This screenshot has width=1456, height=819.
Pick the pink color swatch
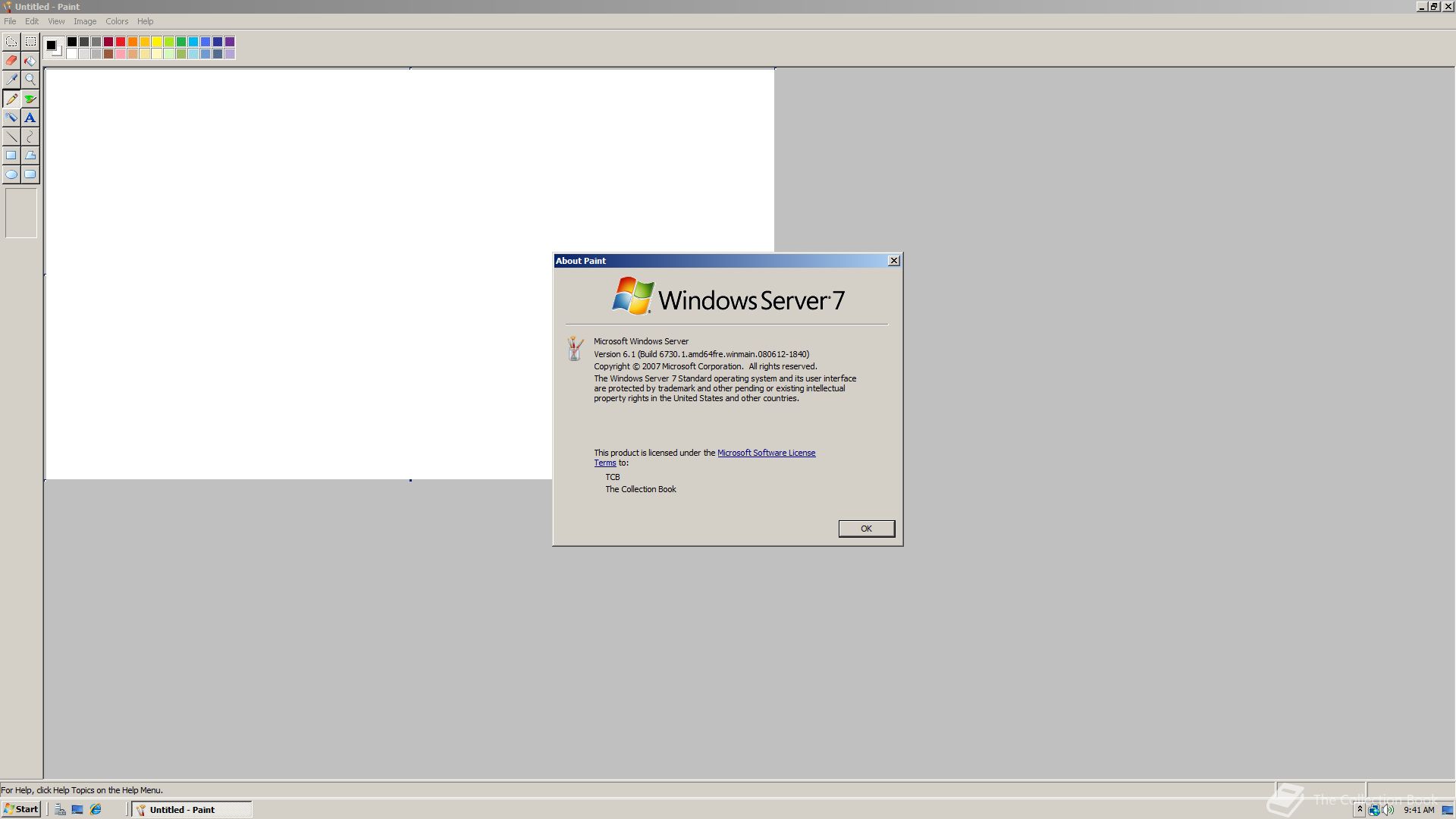[121, 54]
